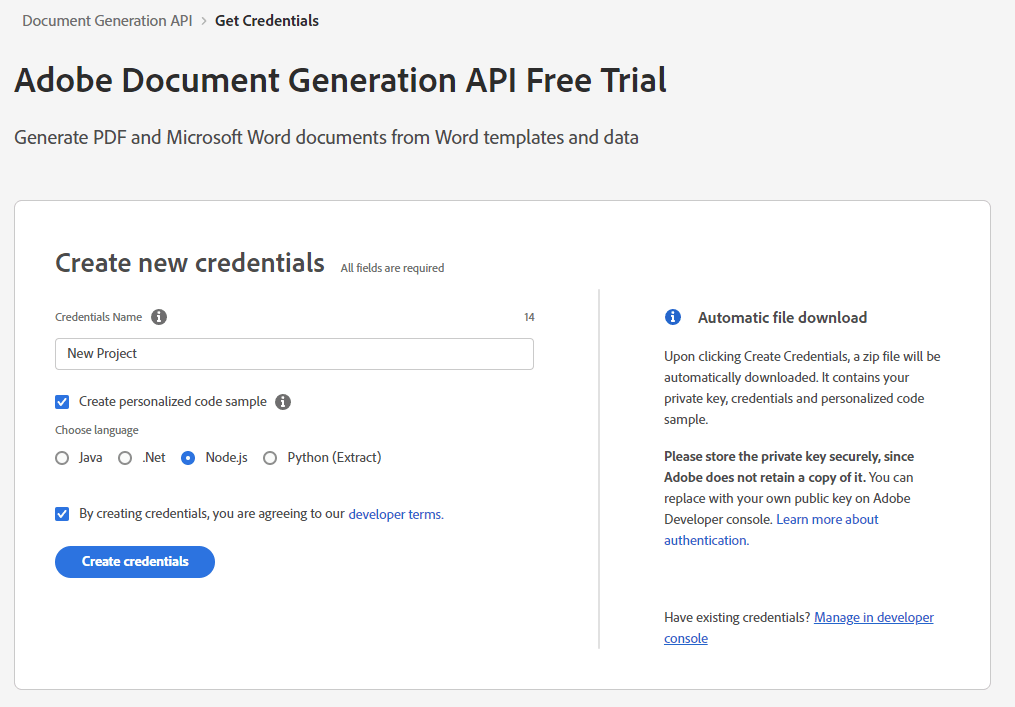
Task: Pick the Python (Extract) radio option
Action: [x=270, y=458]
